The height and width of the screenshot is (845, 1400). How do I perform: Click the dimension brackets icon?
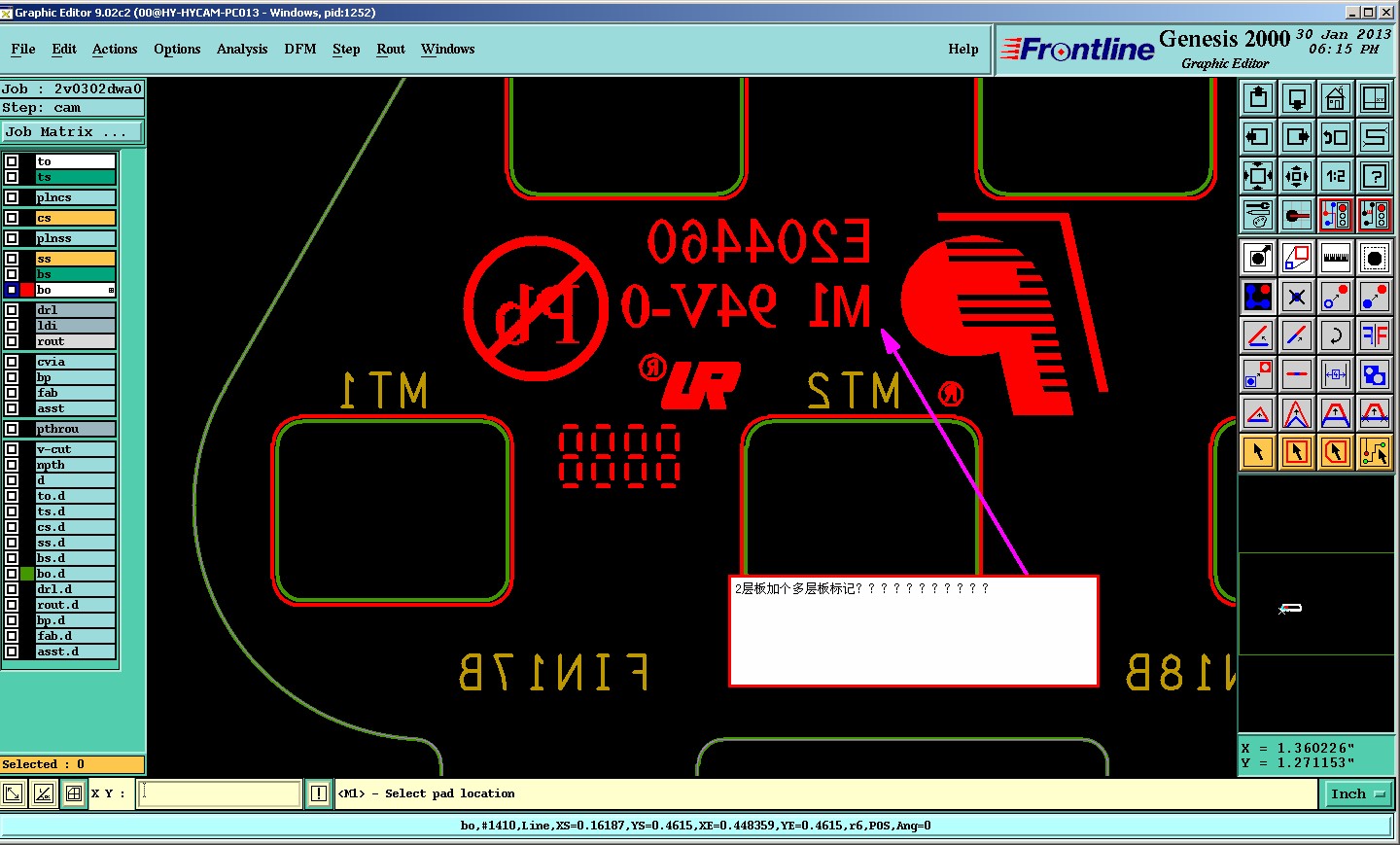(x=1336, y=374)
